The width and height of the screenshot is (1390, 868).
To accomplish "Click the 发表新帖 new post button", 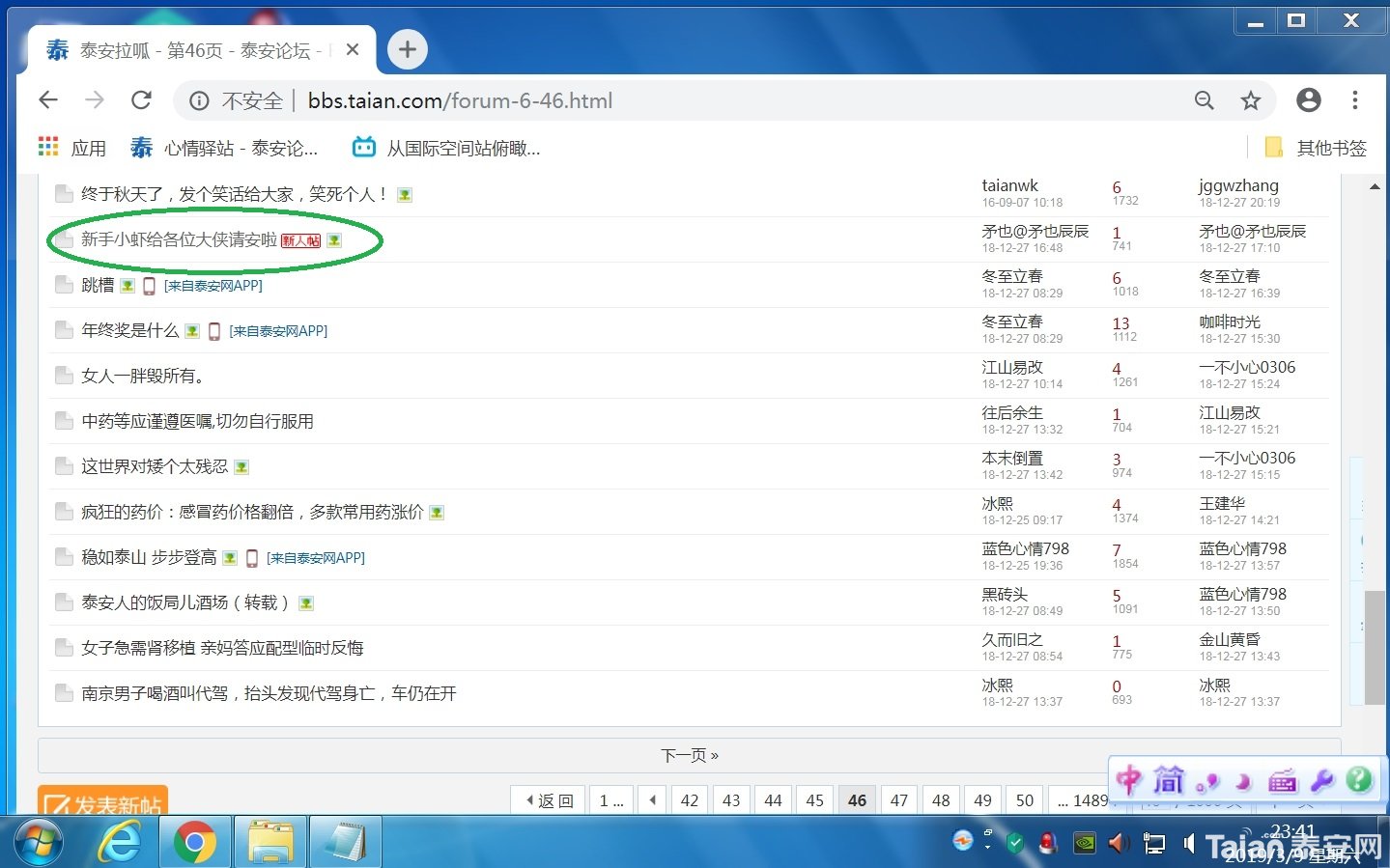I will coord(102,802).
